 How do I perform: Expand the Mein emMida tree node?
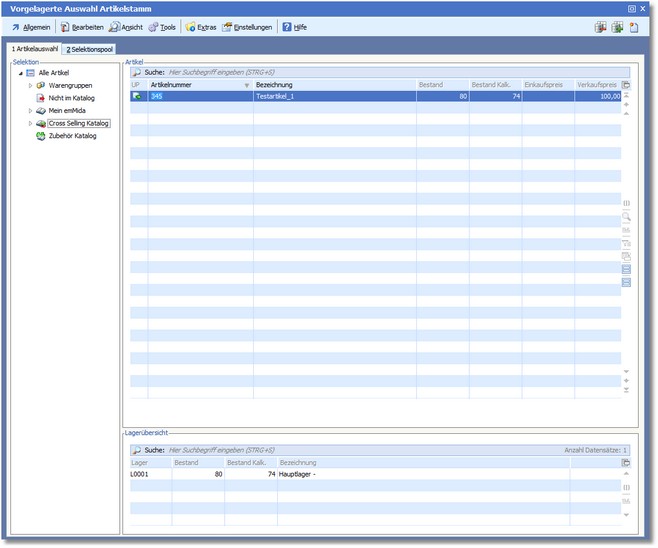[x=30, y=111]
